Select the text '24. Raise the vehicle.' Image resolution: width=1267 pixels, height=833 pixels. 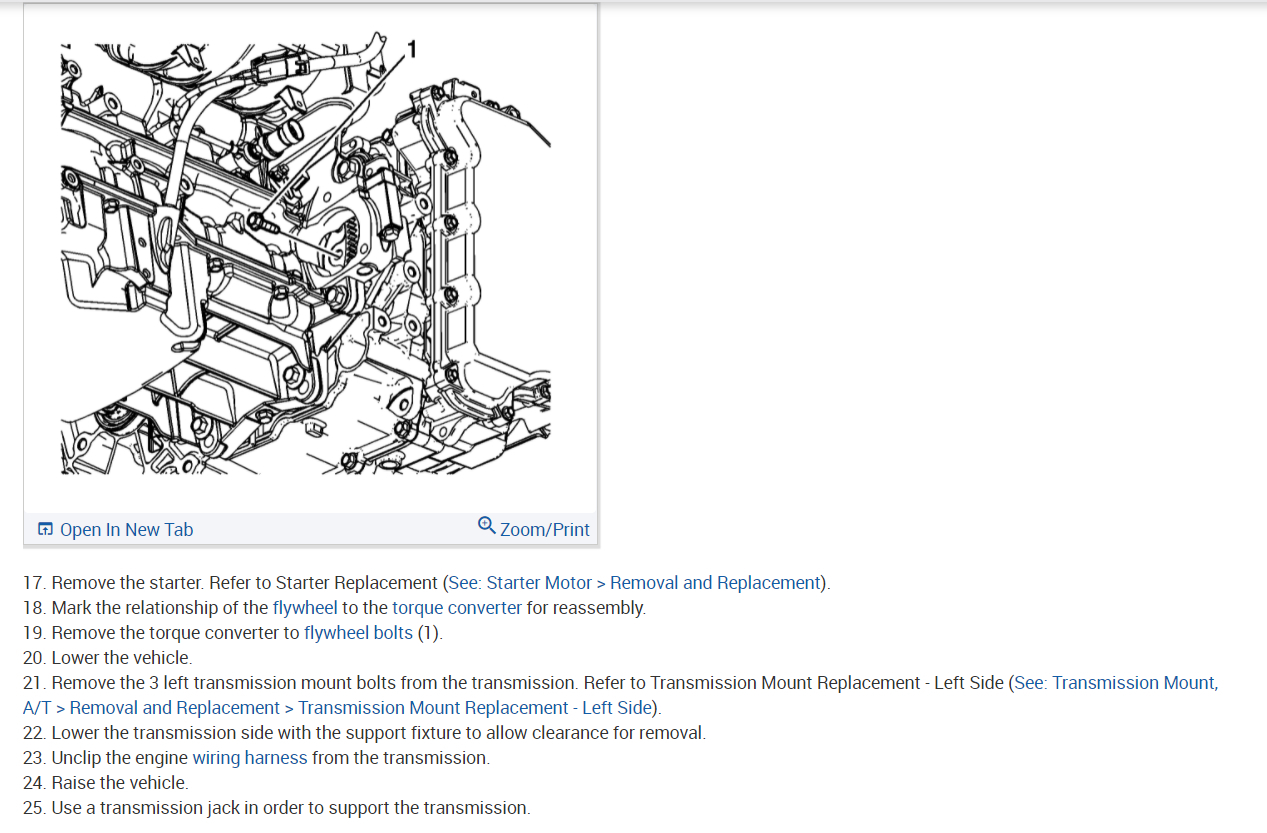106,783
